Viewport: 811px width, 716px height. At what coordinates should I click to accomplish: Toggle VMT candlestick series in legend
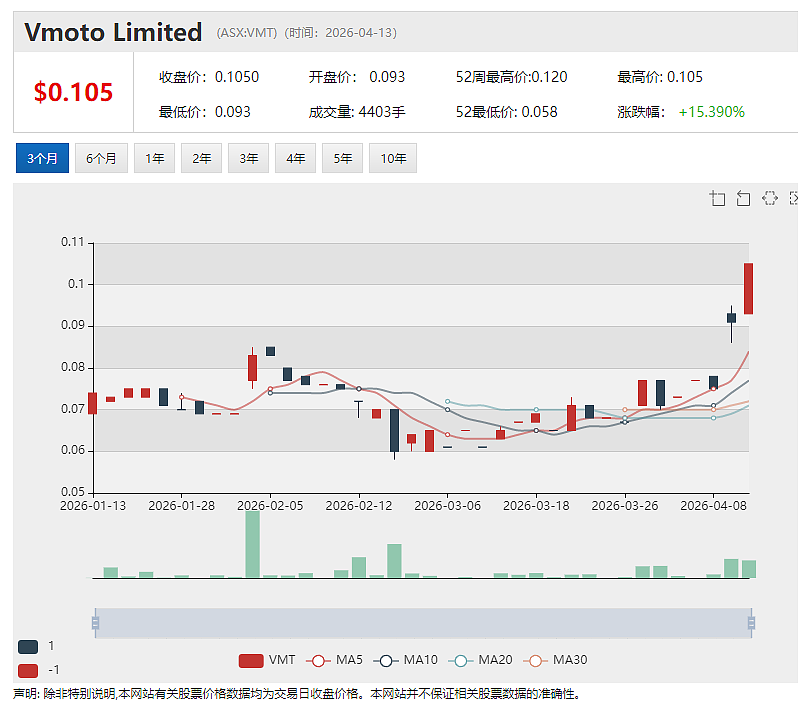coord(267,660)
